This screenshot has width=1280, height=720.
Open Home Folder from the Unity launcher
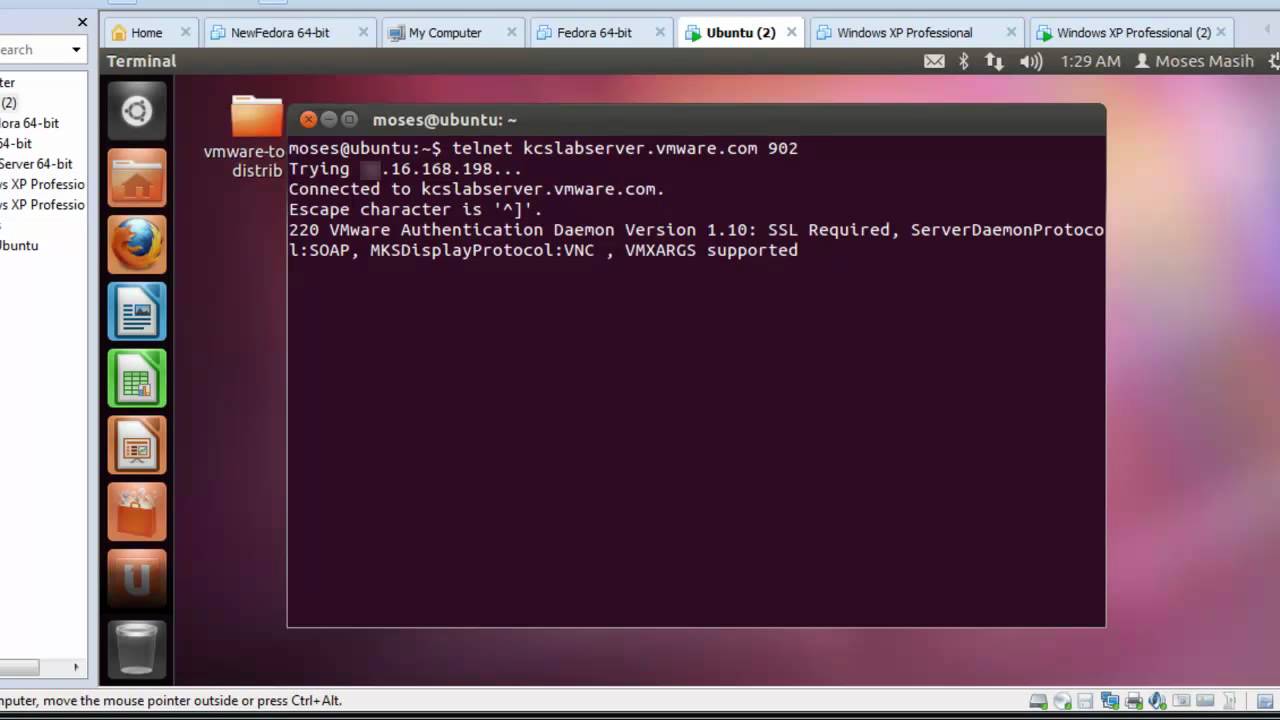(137, 177)
